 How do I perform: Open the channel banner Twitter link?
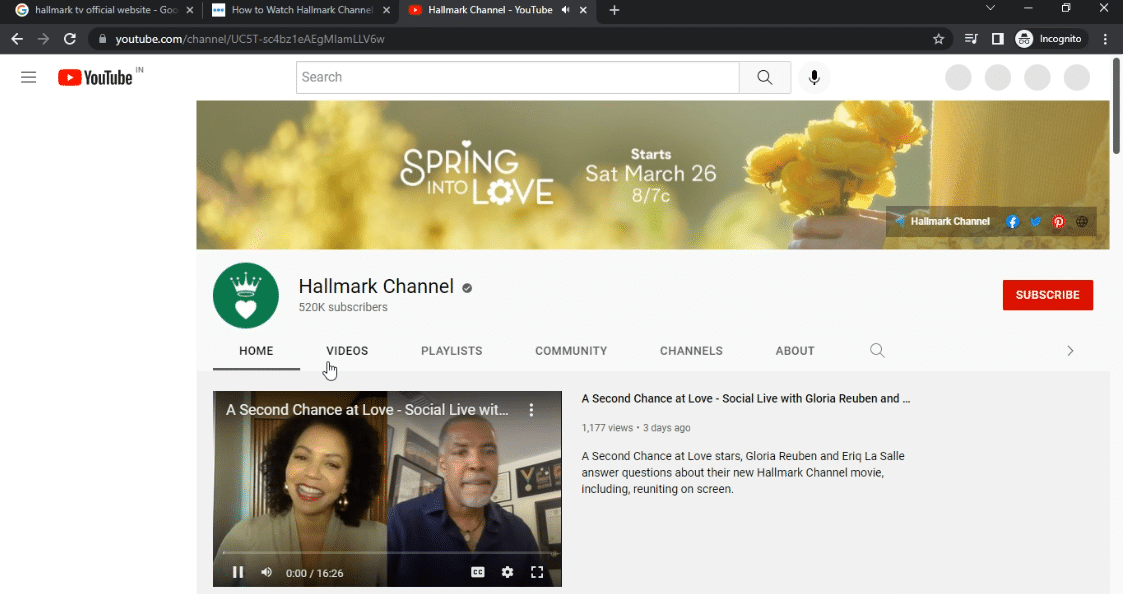pyautogui.click(x=1036, y=221)
